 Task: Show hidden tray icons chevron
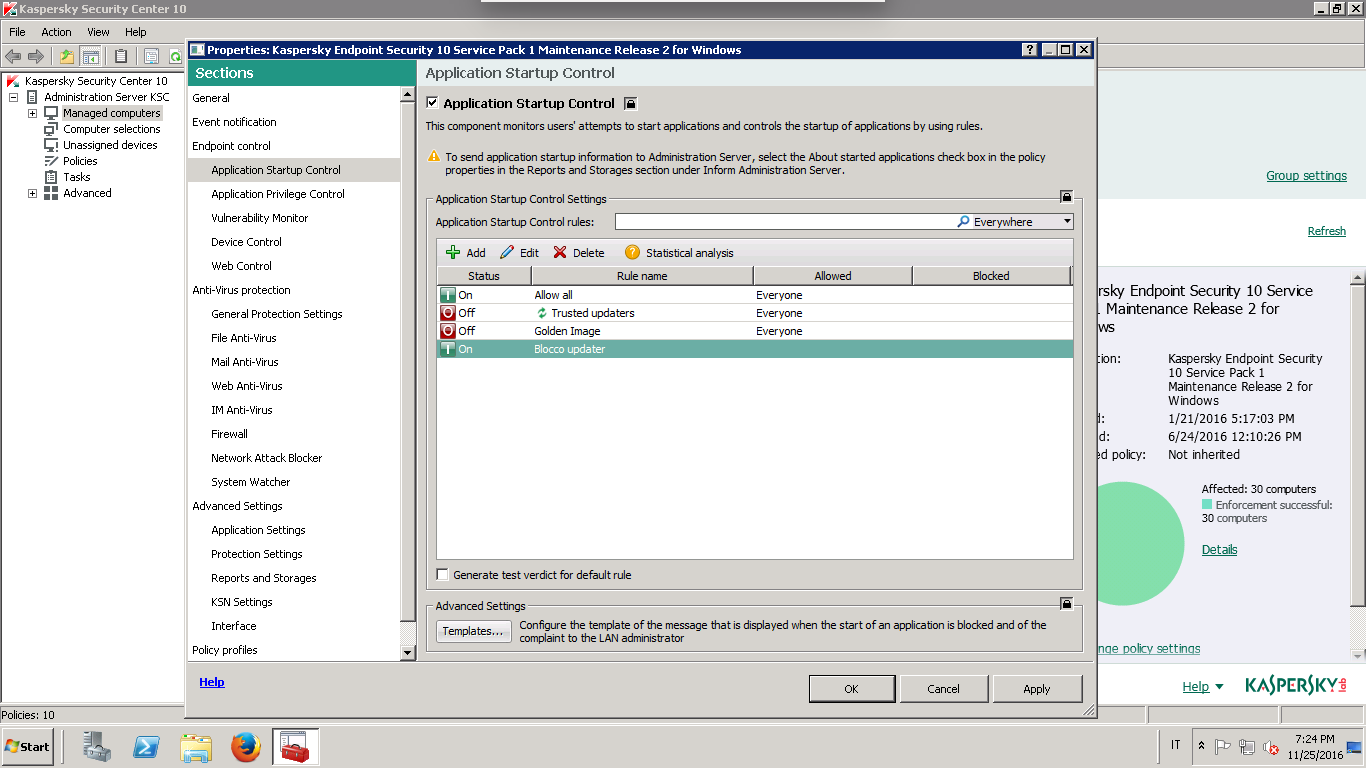1201,746
